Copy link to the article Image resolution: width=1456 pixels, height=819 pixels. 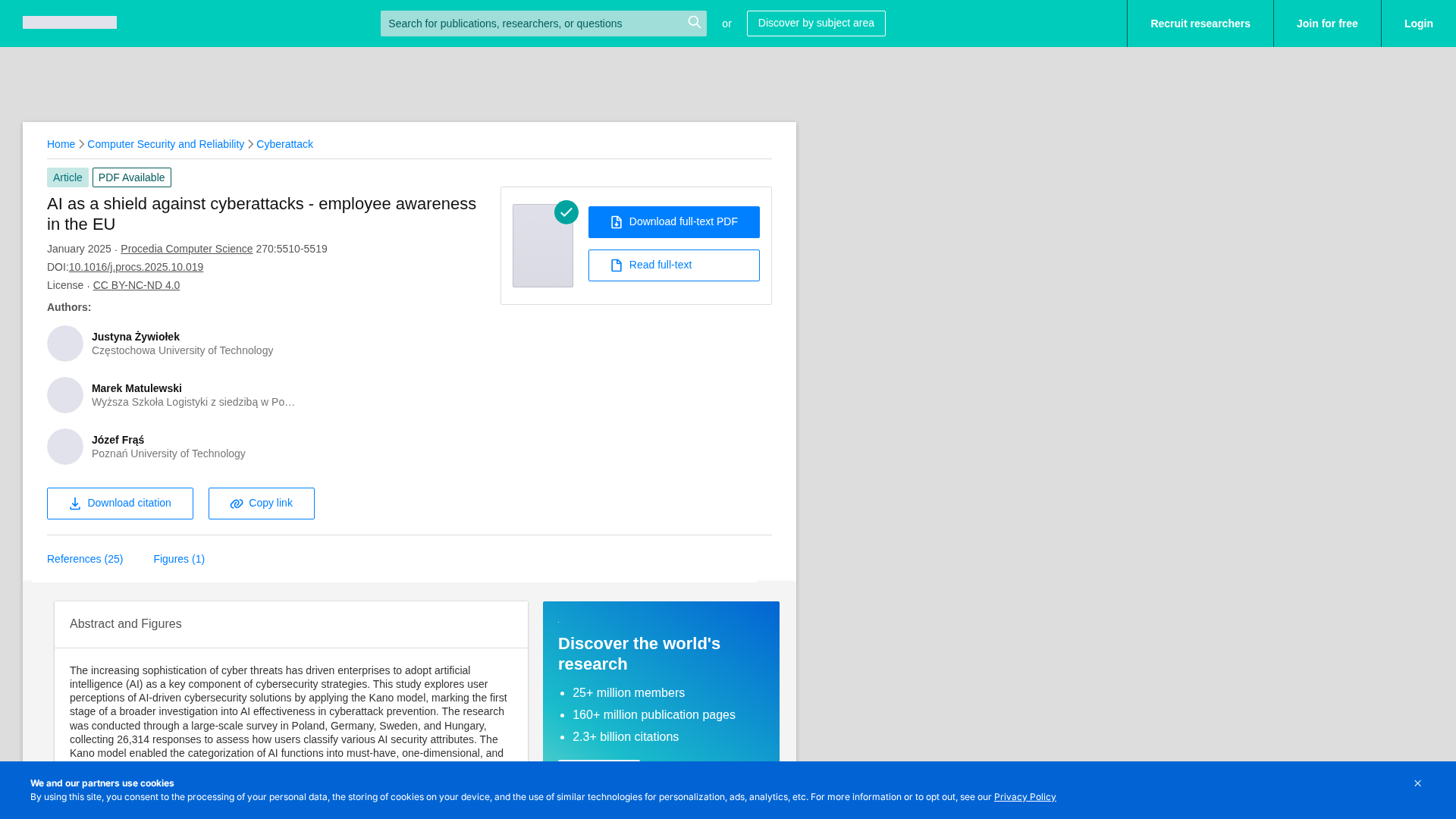pos(262,504)
